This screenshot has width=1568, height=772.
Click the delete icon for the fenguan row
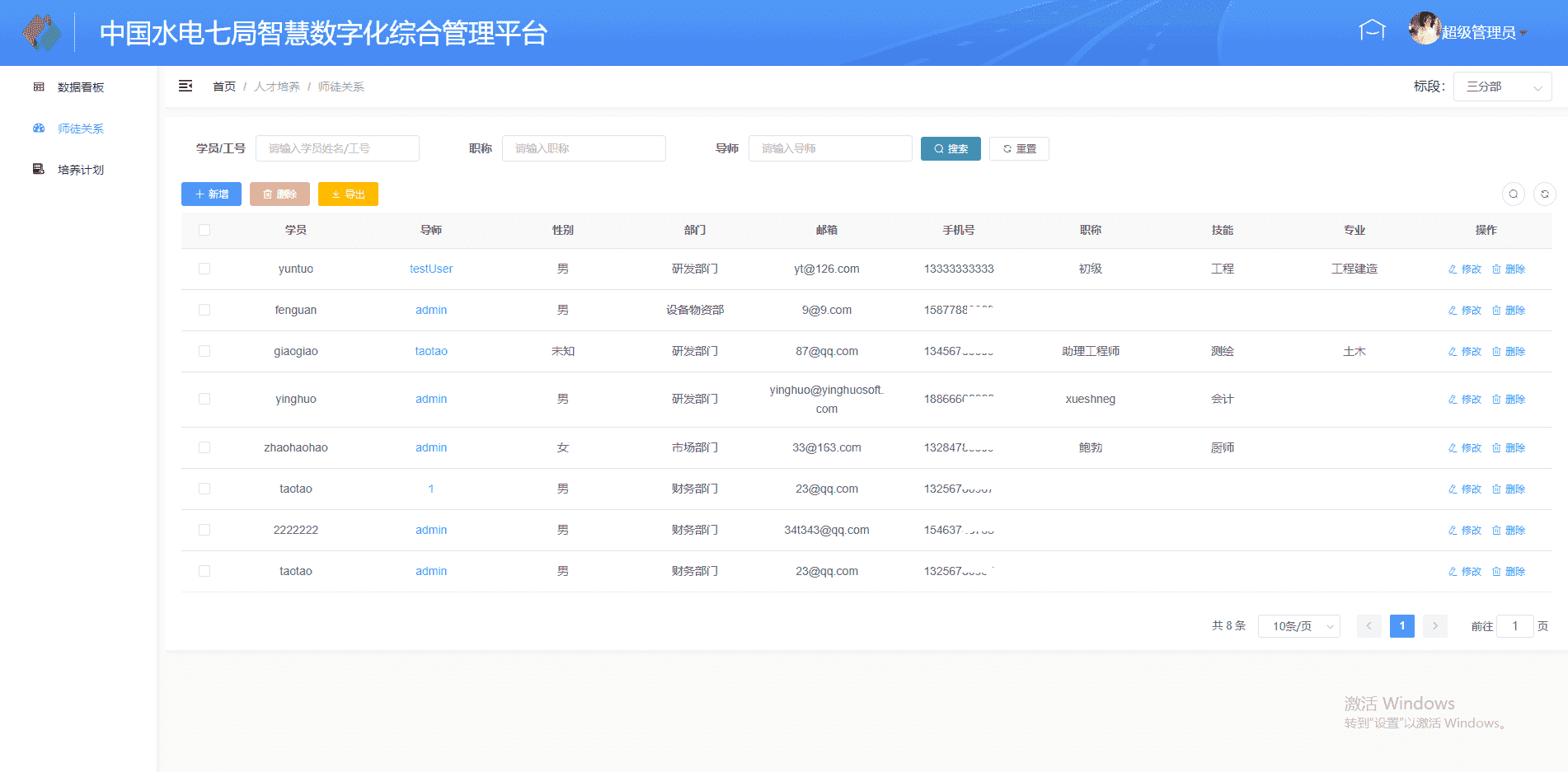[x=1508, y=311]
